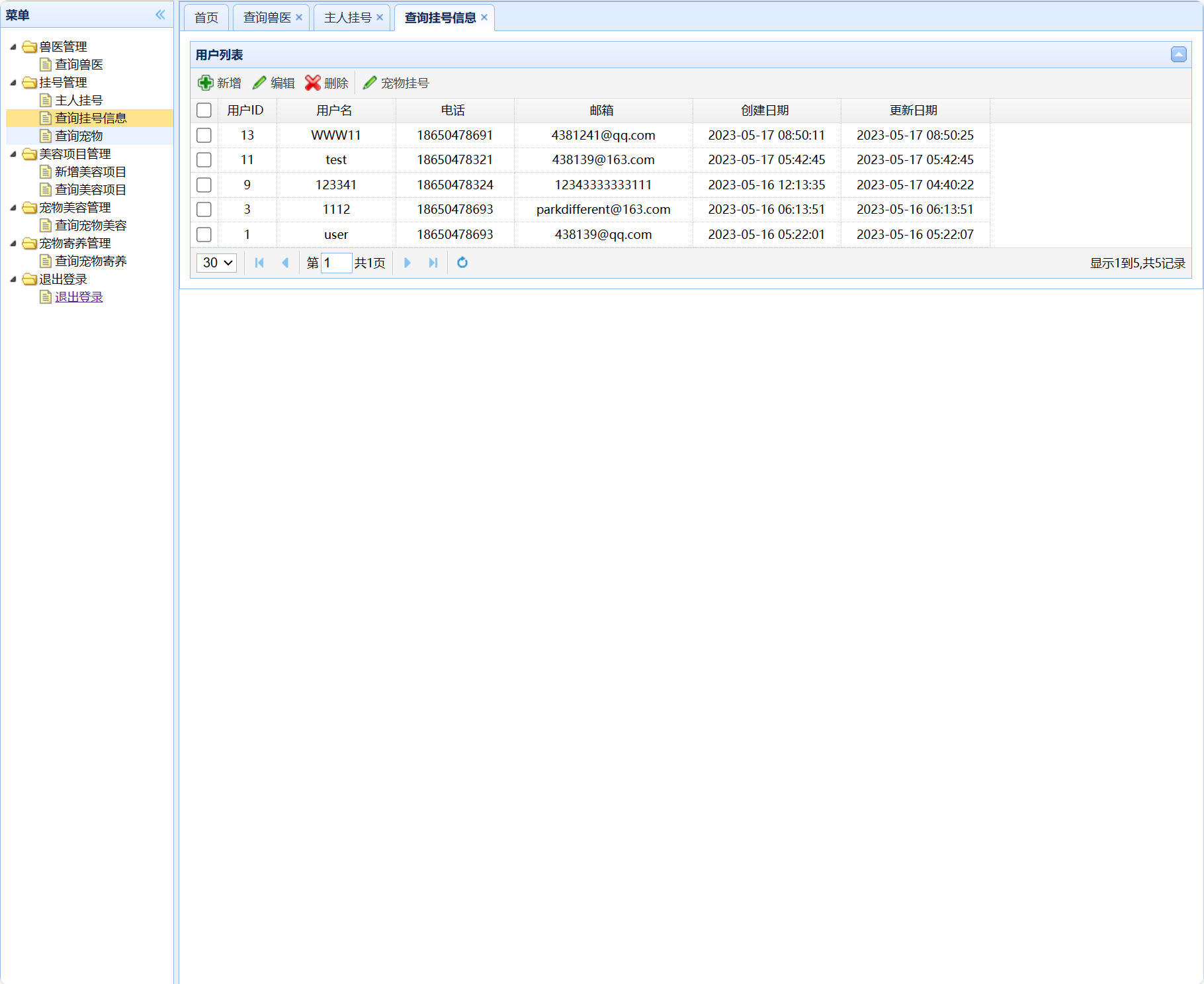Close the 查询兽医 tab

pyautogui.click(x=299, y=18)
